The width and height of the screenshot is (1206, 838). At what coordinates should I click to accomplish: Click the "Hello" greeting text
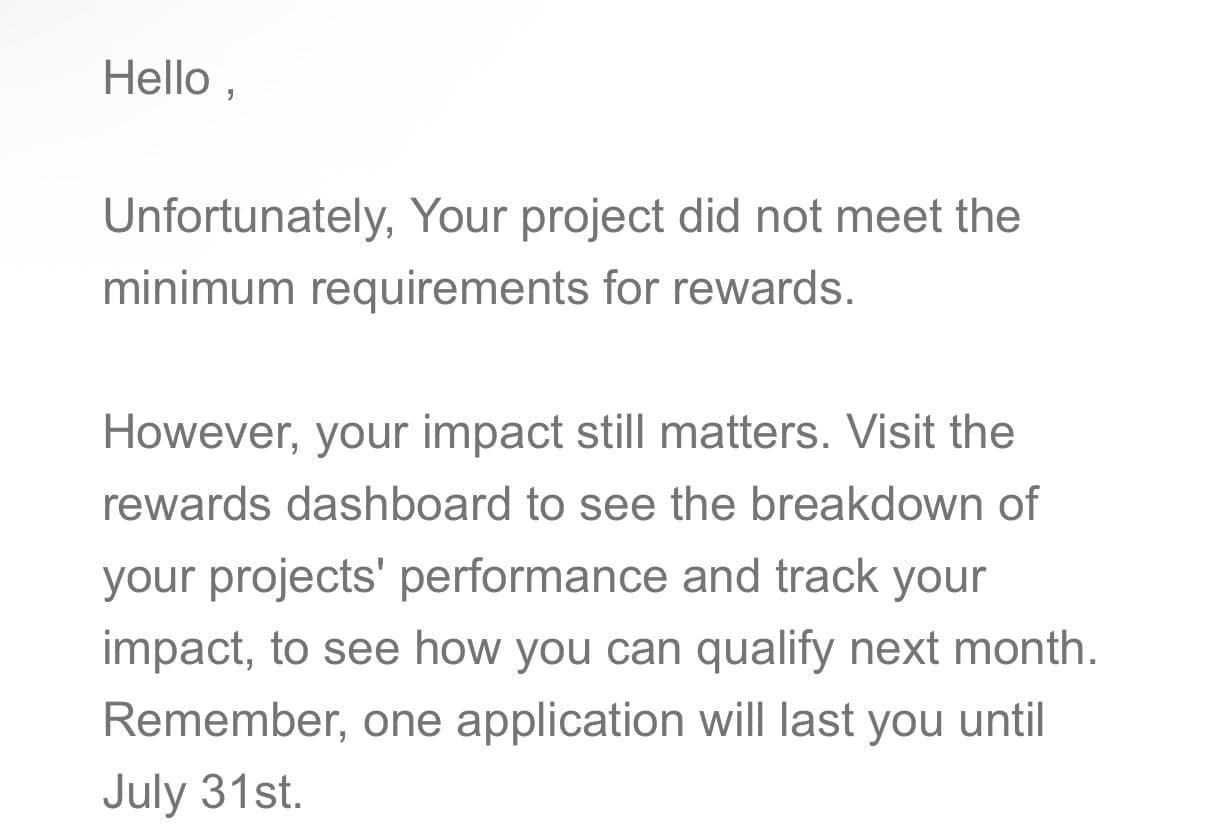157,78
